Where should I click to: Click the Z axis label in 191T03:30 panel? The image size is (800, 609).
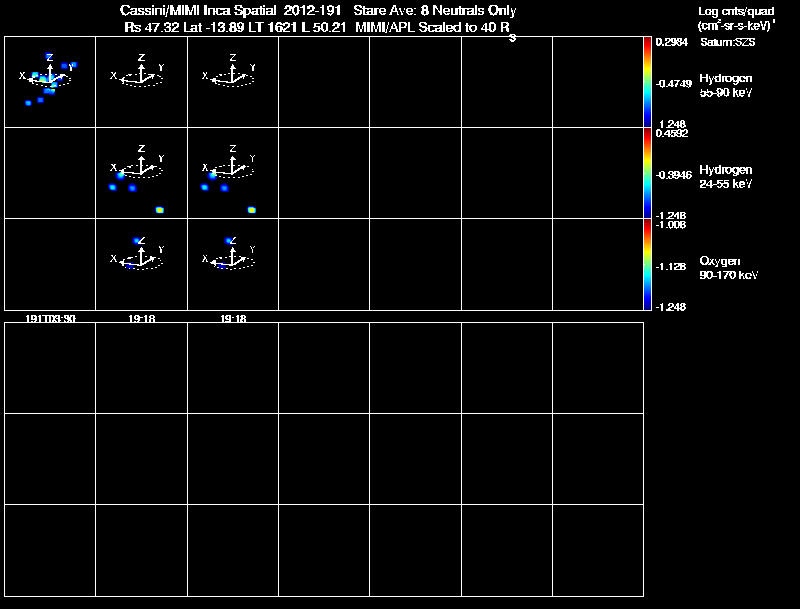49,57
